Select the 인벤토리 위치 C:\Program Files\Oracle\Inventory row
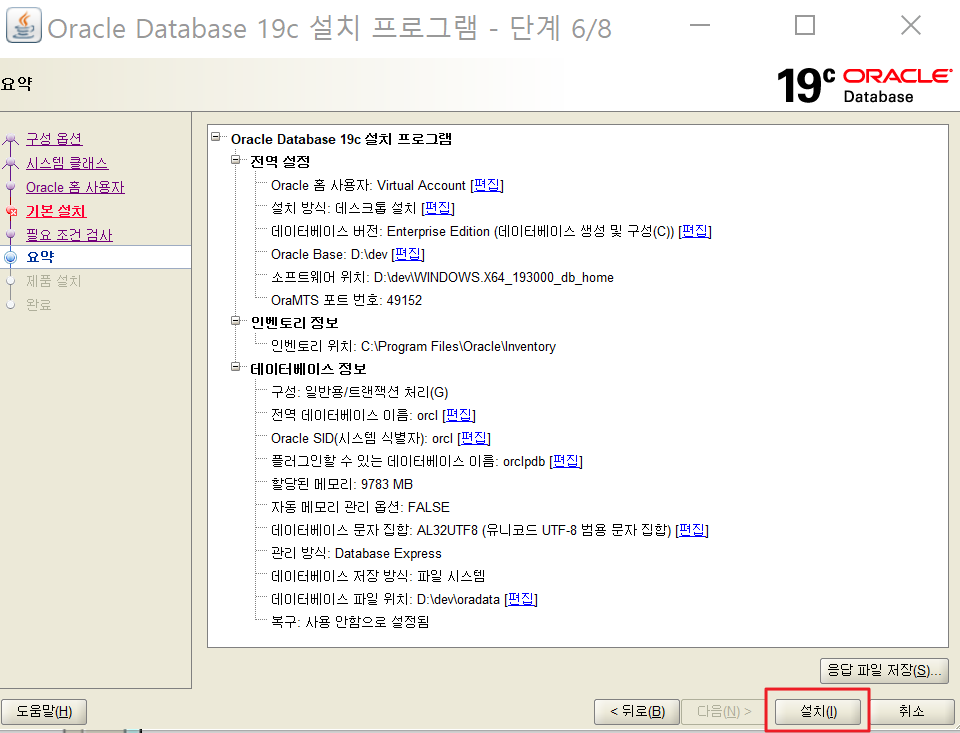Viewport: 960px width, 733px height. pyautogui.click(x=413, y=347)
